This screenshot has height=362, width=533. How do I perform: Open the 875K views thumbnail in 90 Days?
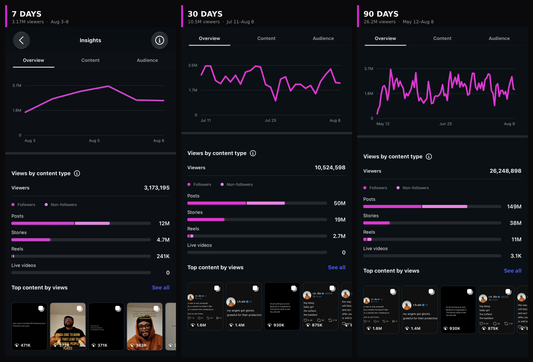click(x=496, y=310)
